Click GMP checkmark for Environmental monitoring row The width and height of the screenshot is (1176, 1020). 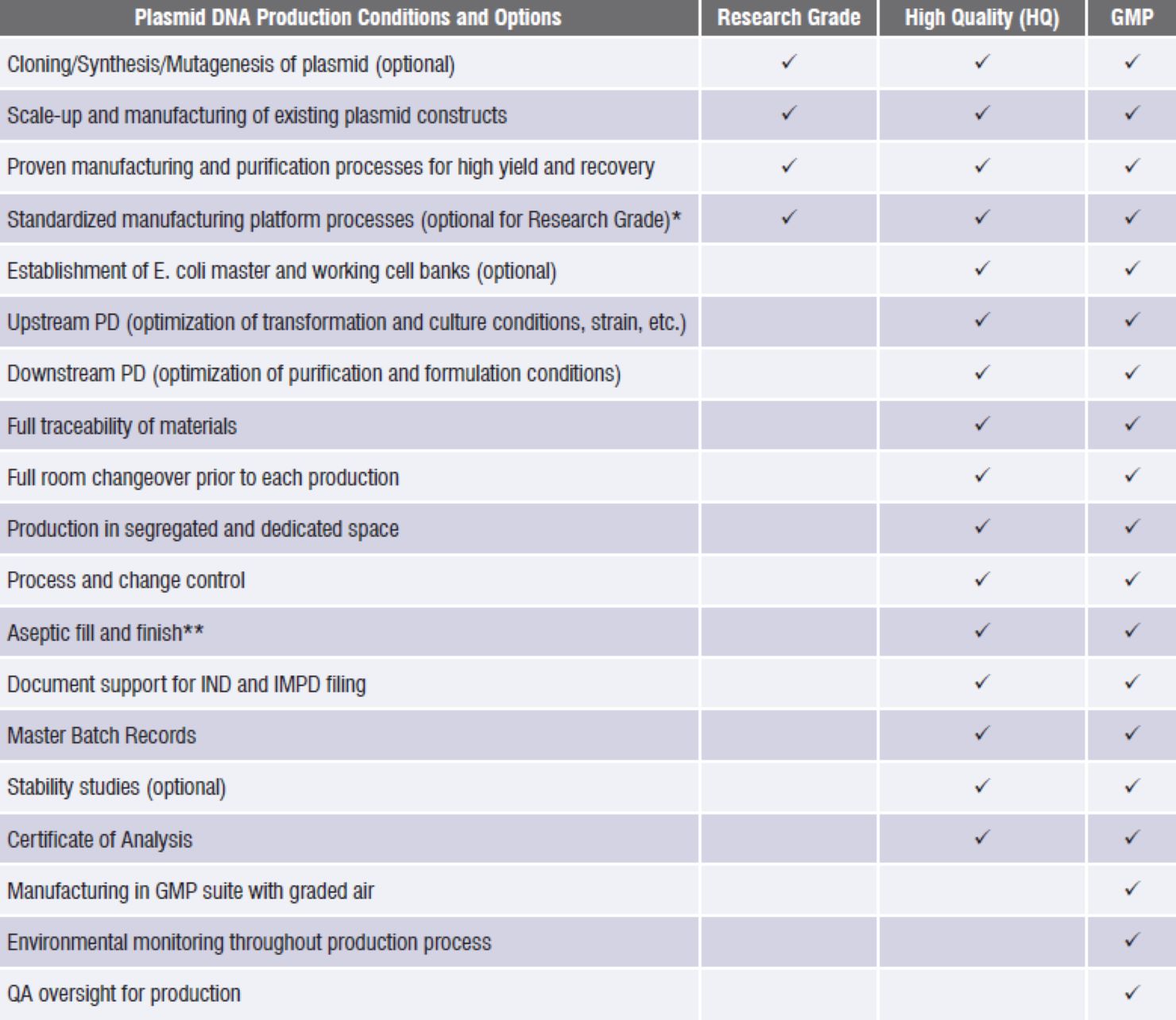click(1132, 941)
